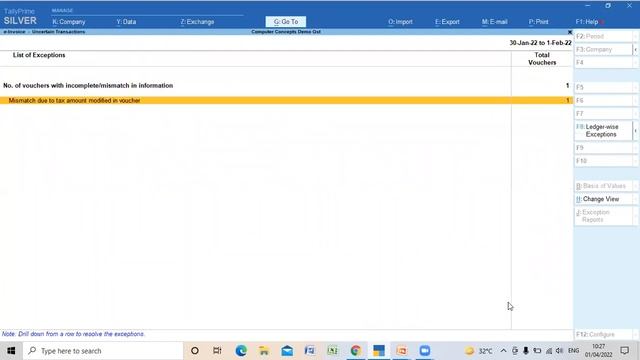Click the G: Go To button
Screen dimensions: 640x360
(x=286, y=22)
